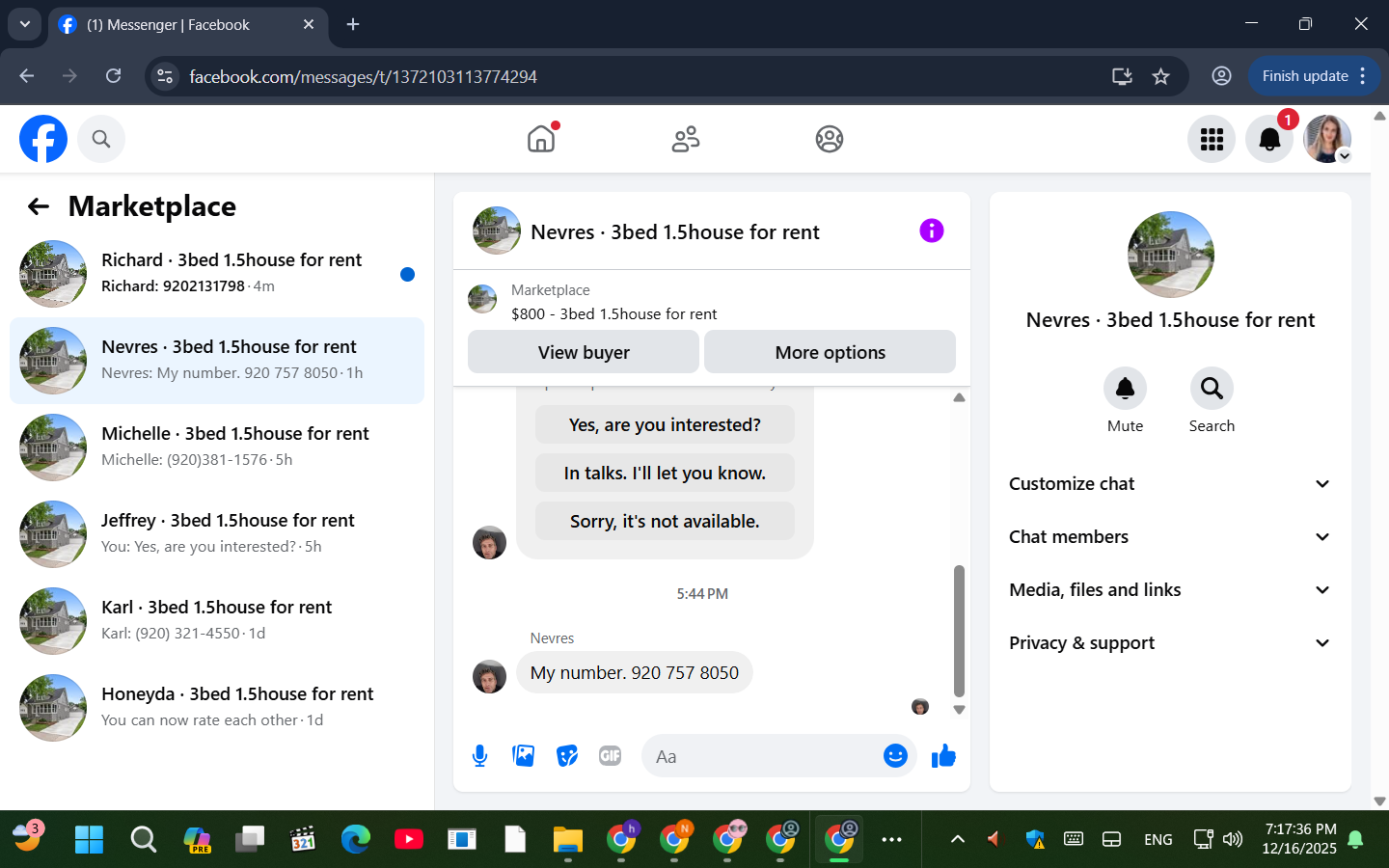Open the Friends icon in top navigation
The image size is (1389, 868).
(686, 139)
